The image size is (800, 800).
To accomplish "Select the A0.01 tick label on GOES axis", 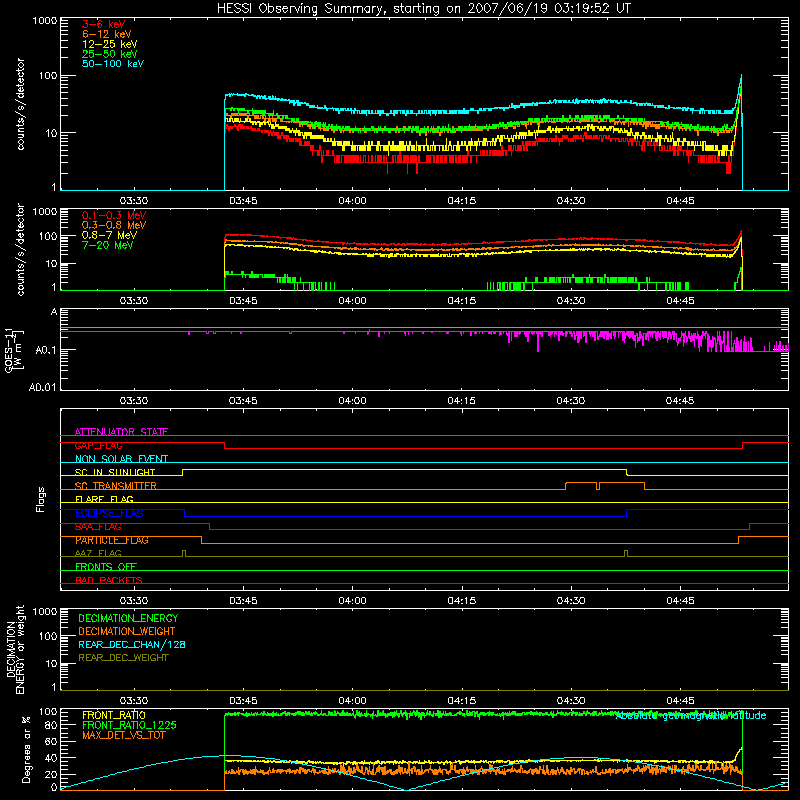I will click(42, 387).
